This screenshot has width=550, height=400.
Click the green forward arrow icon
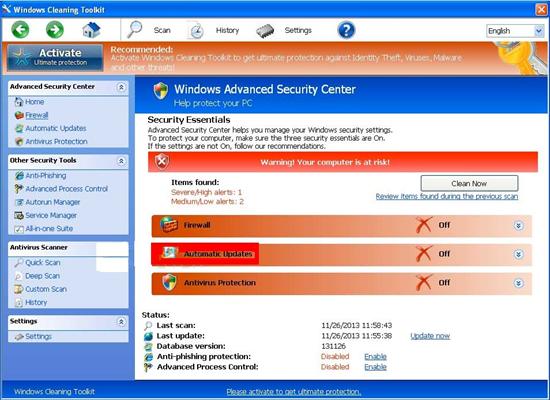(x=55, y=30)
